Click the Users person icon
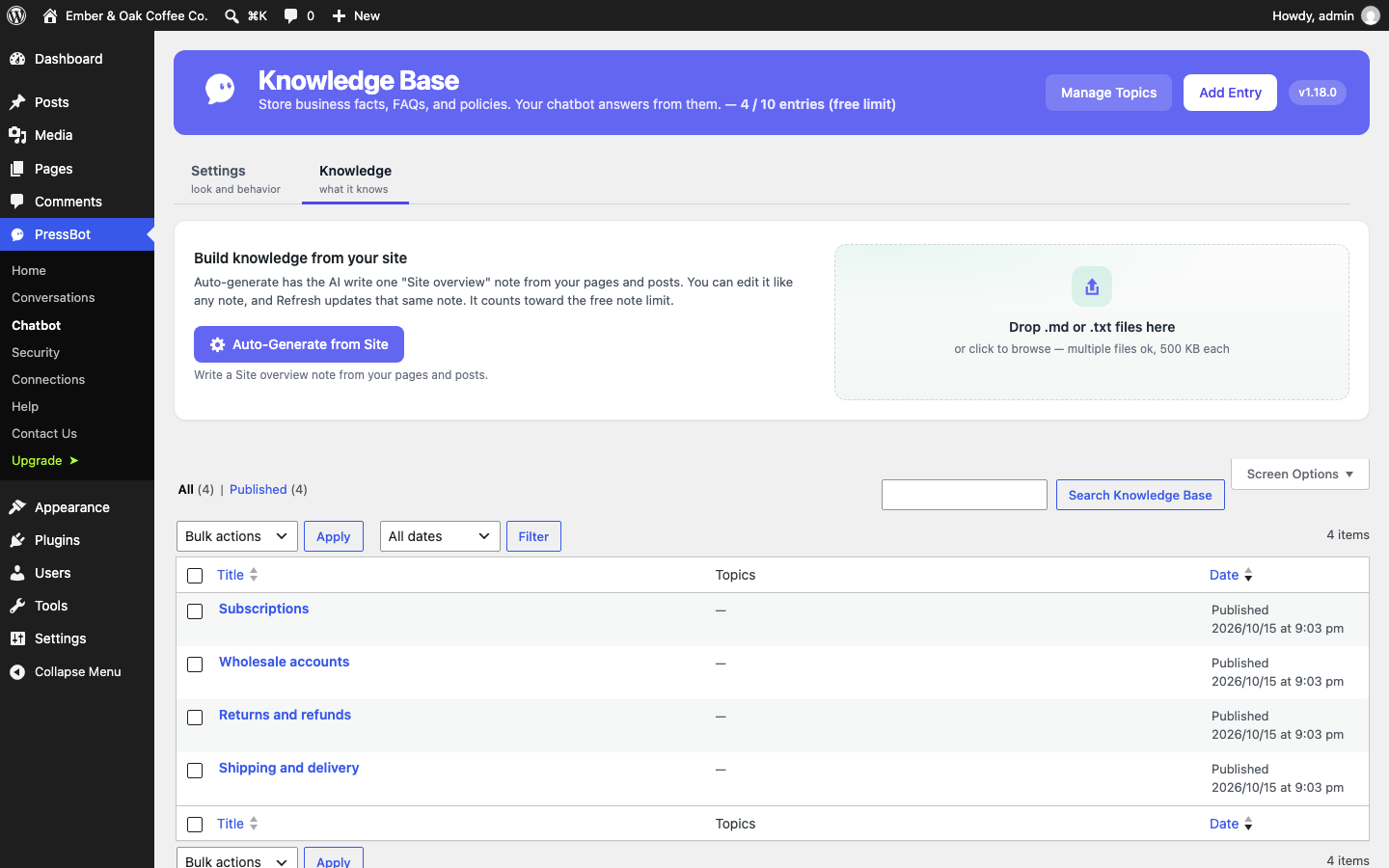The image size is (1389, 868). click(x=17, y=573)
